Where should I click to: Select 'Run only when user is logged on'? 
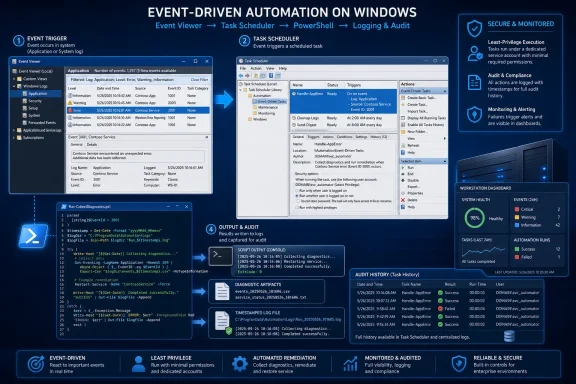tap(297, 191)
